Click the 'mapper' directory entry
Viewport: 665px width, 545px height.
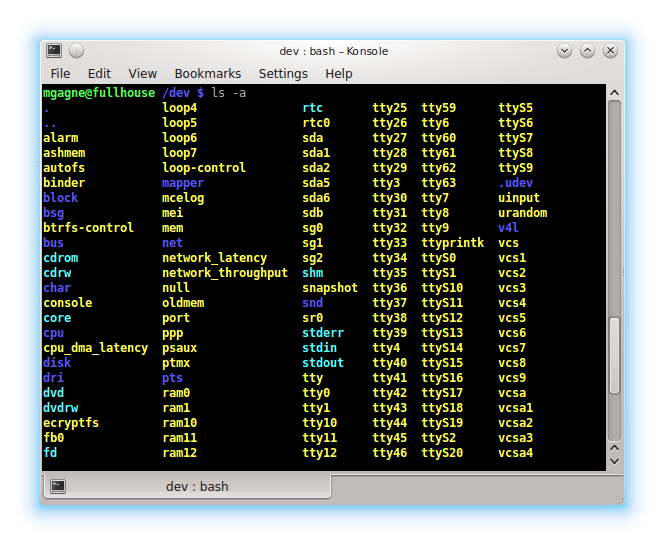(183, 184)
